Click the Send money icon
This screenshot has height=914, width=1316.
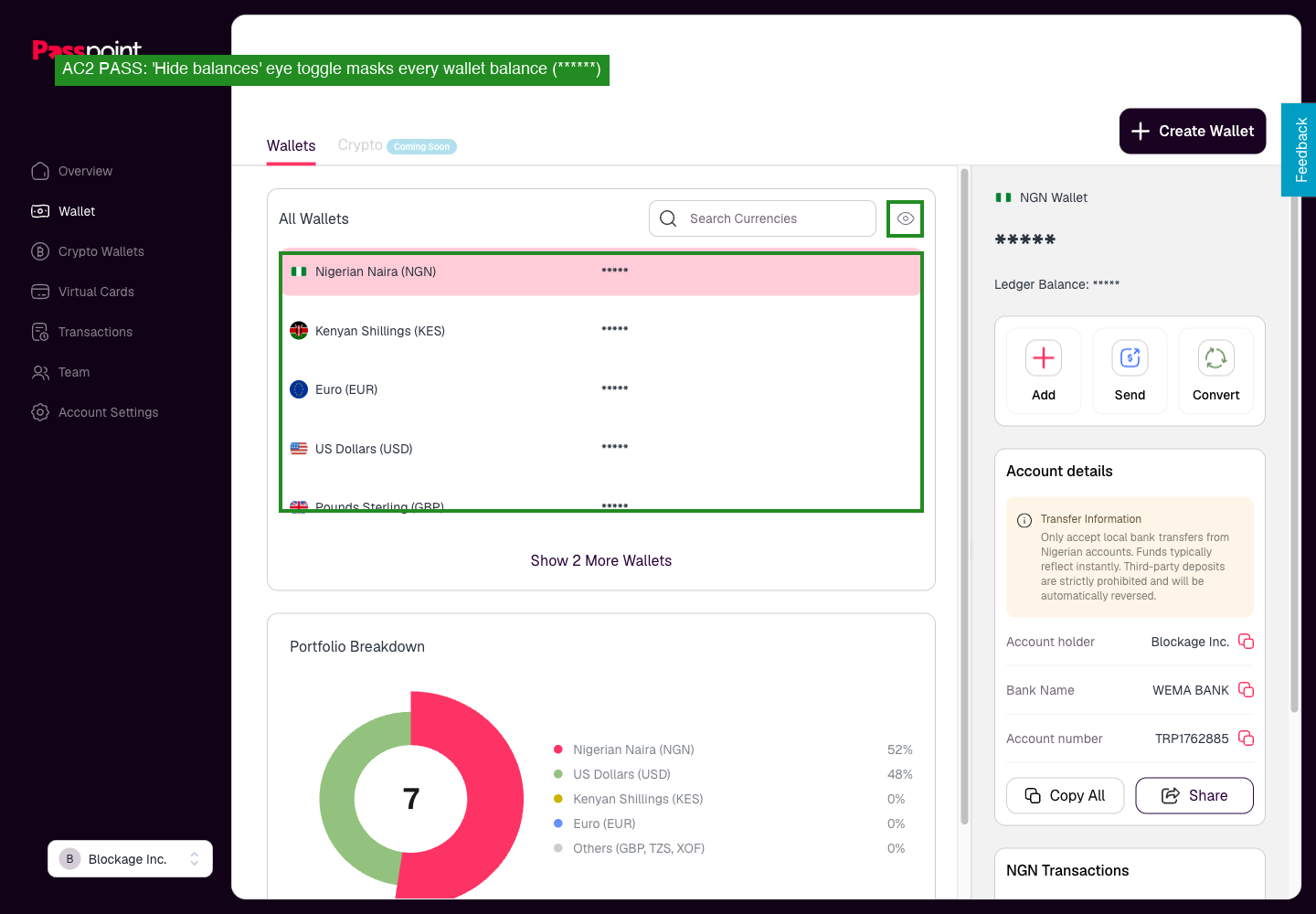[1130, 357]
